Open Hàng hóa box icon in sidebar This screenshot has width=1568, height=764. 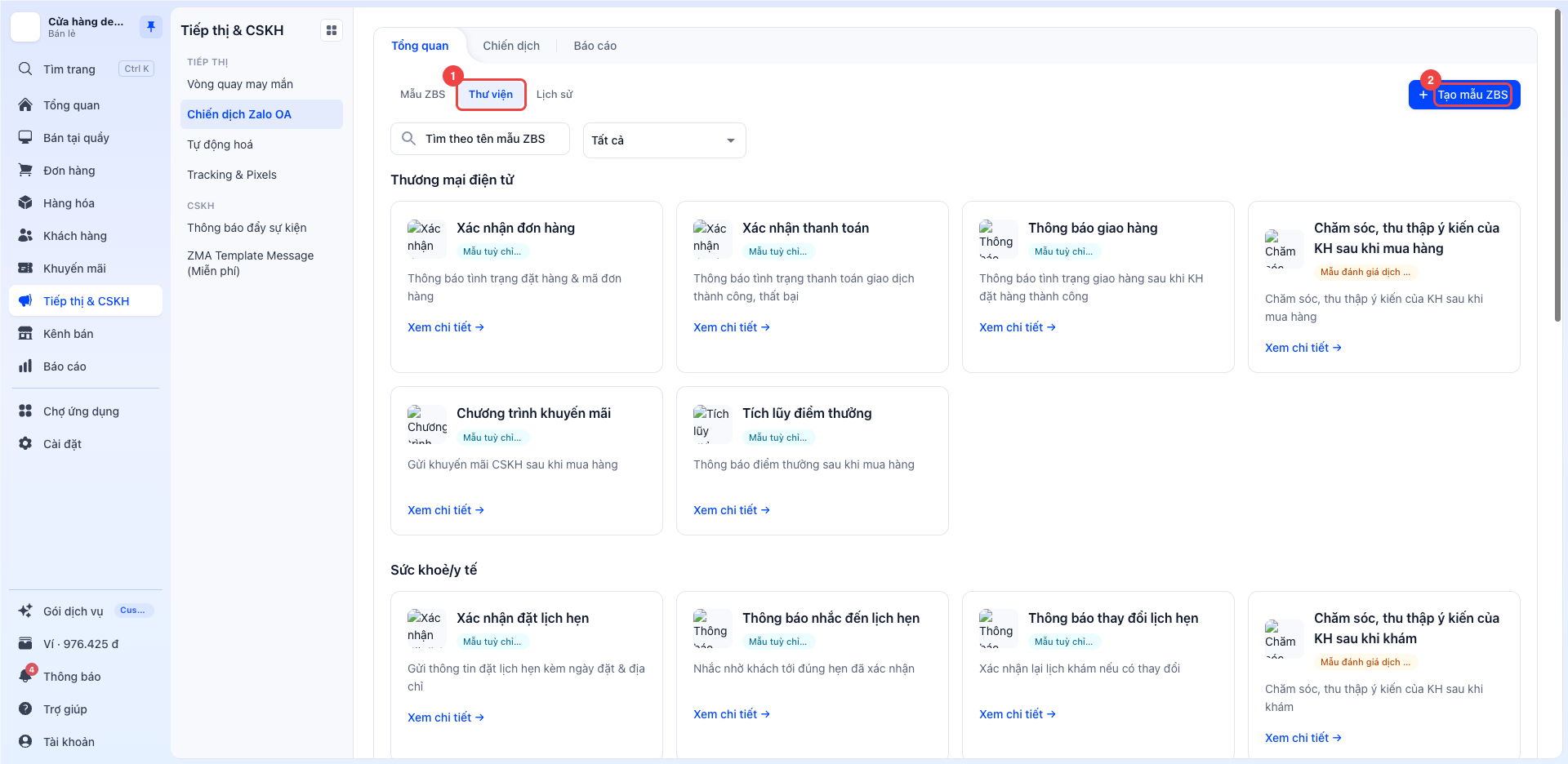click(25, 203)
